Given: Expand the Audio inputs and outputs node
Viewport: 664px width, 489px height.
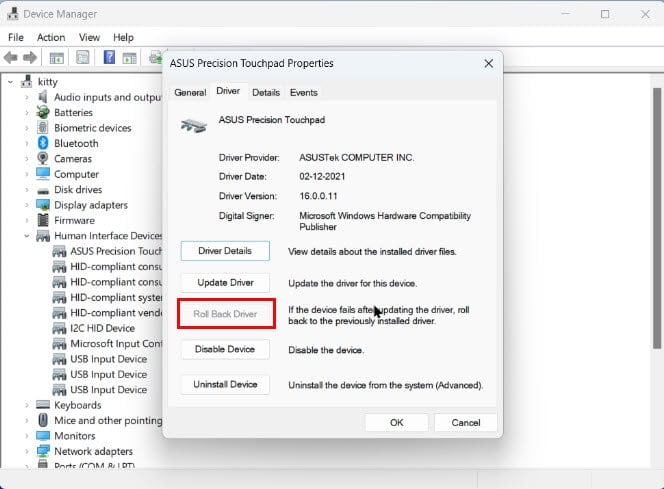Looking at the screenshot, I should (27, 97).
